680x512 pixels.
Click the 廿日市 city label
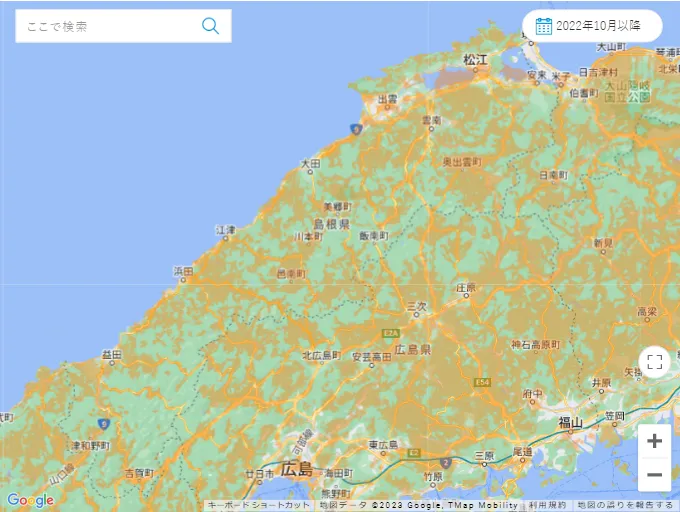click(x=260, y=474)
